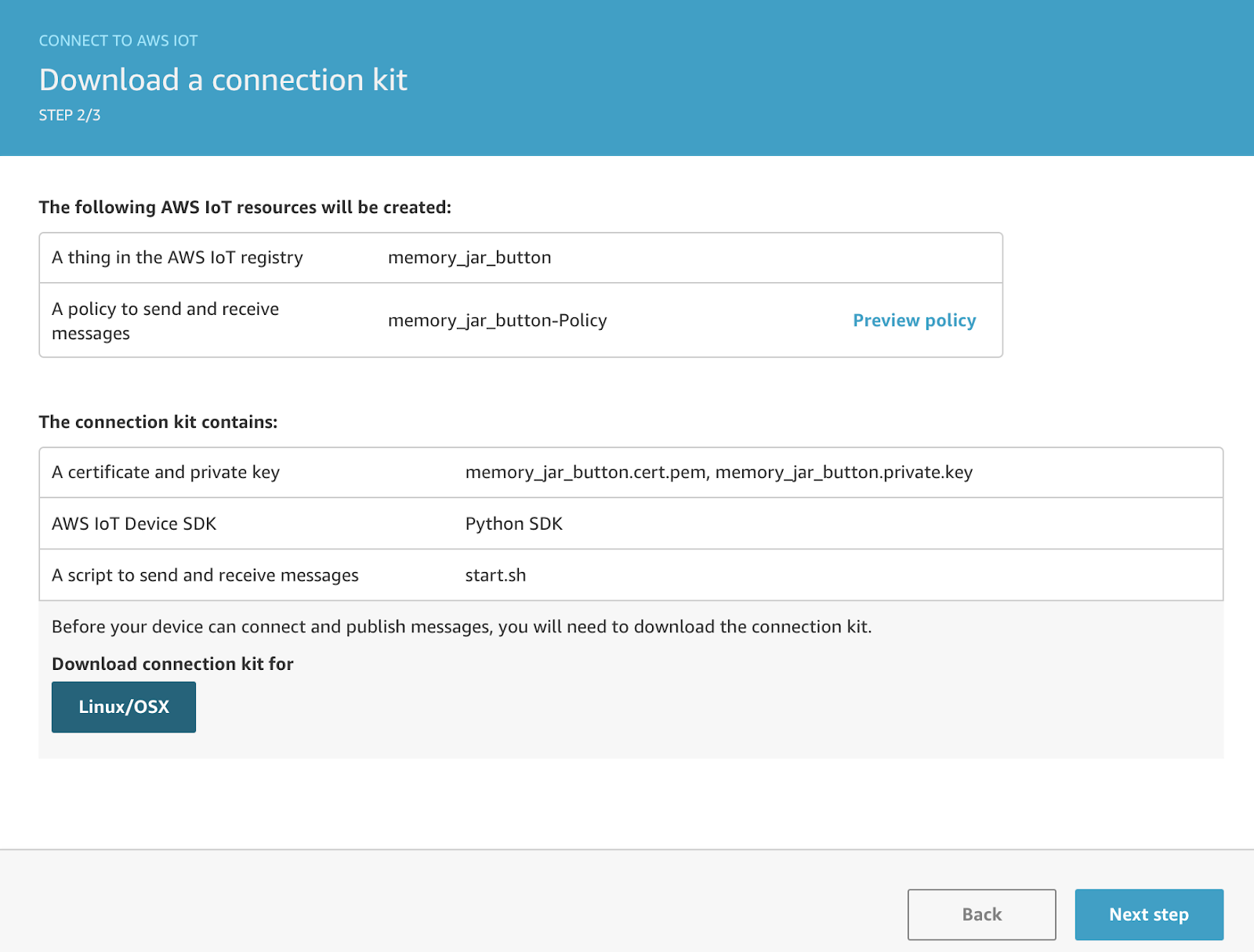Click the 'CONNECT TO AWS IOT' header text
This screenshot has width=1254, height=952.
pos(118,41)
